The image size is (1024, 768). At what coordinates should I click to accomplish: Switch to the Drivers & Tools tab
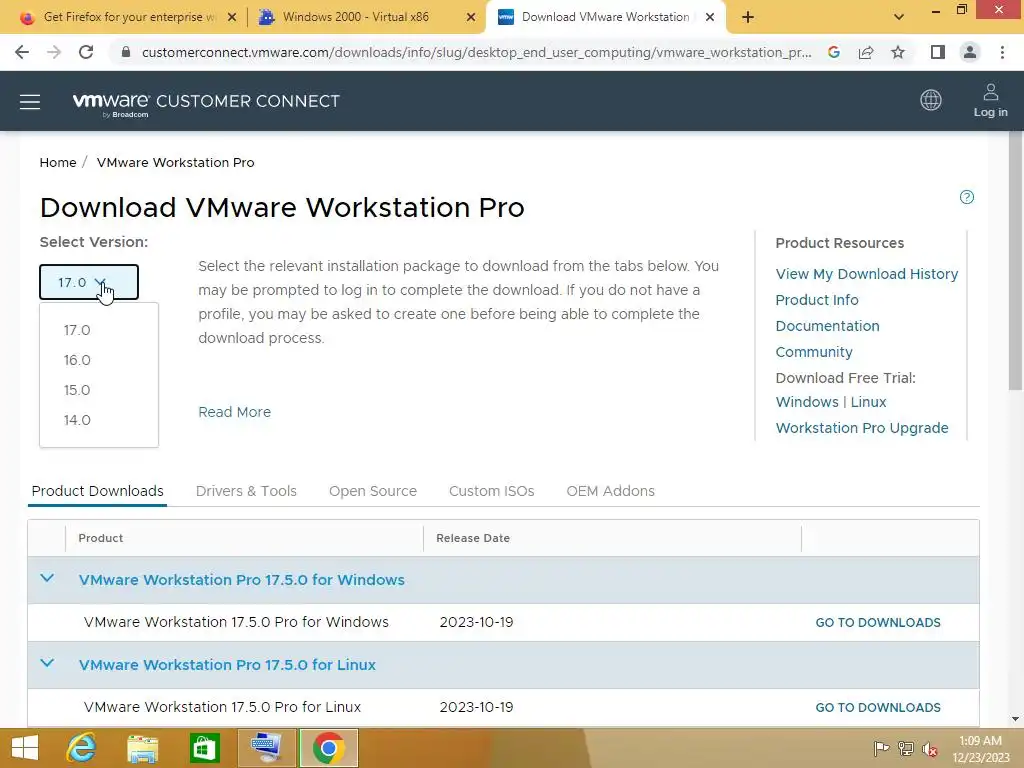point(246,491)
